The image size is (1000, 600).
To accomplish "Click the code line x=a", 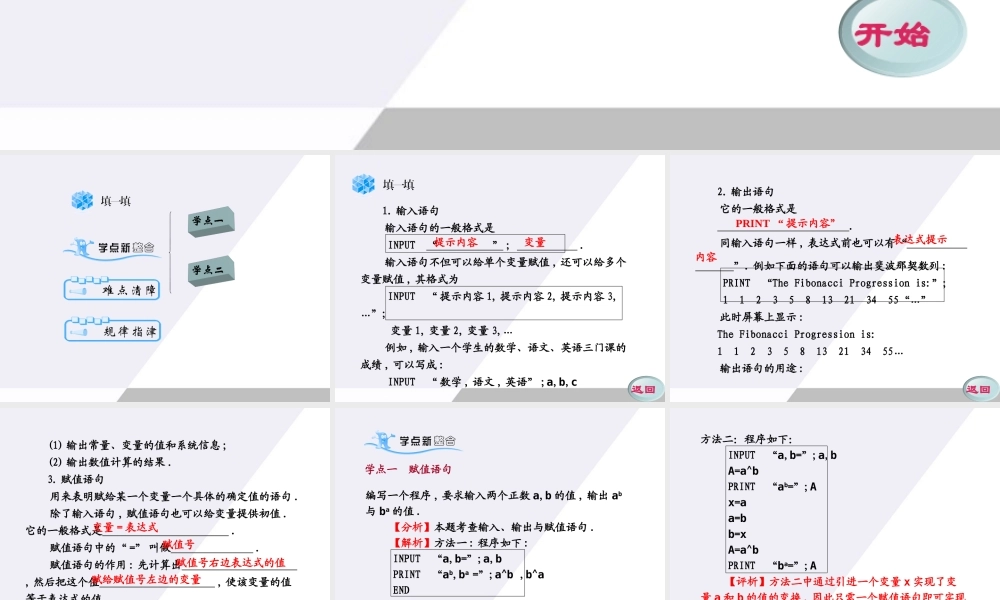I will pos(737,502).
